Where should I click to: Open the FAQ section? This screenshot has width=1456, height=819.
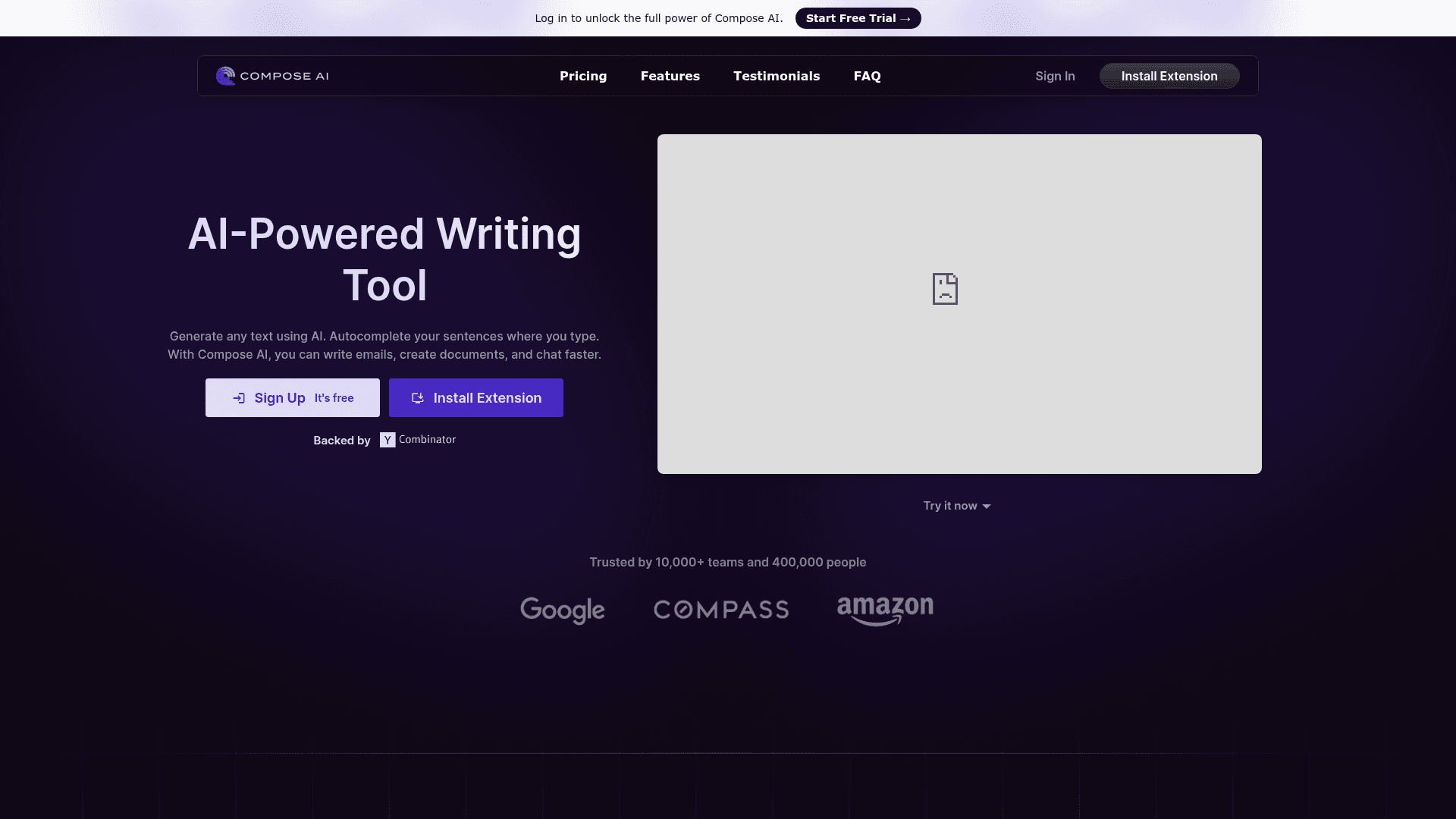click(868, 76)
